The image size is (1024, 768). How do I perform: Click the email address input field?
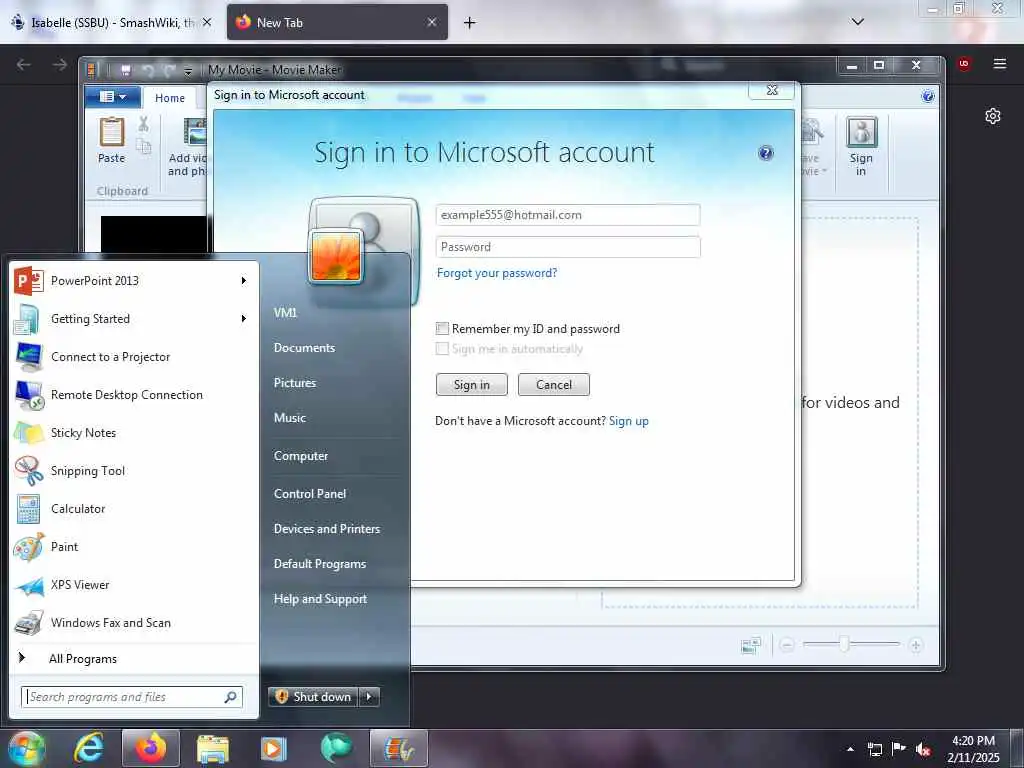click(x=568, y=215)
